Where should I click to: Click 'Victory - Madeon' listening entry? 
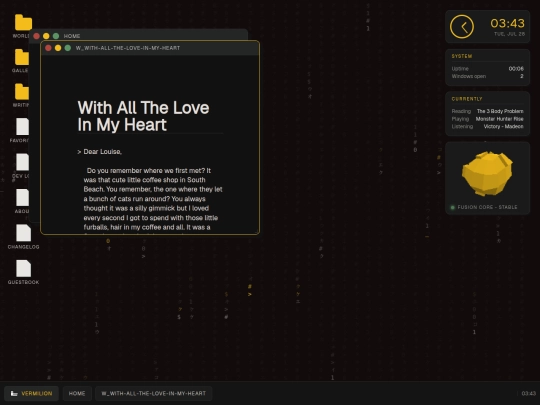point(503,126)
